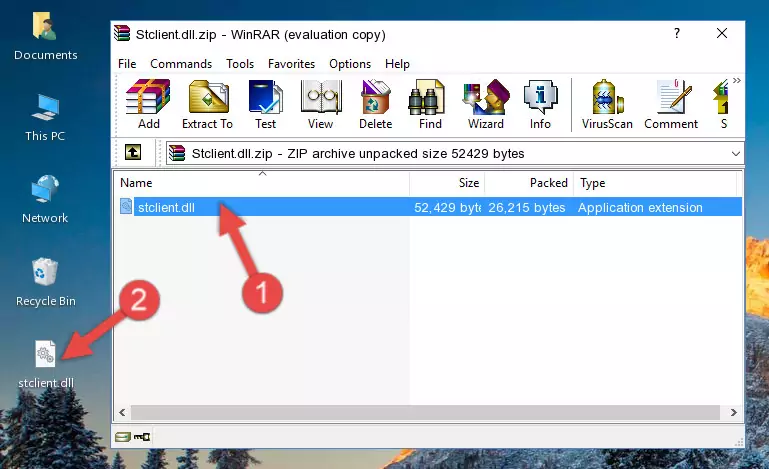The height and width of the screenshot is (469, 769).
Task: Run the Test archive tool
Action: coord(265,104)
